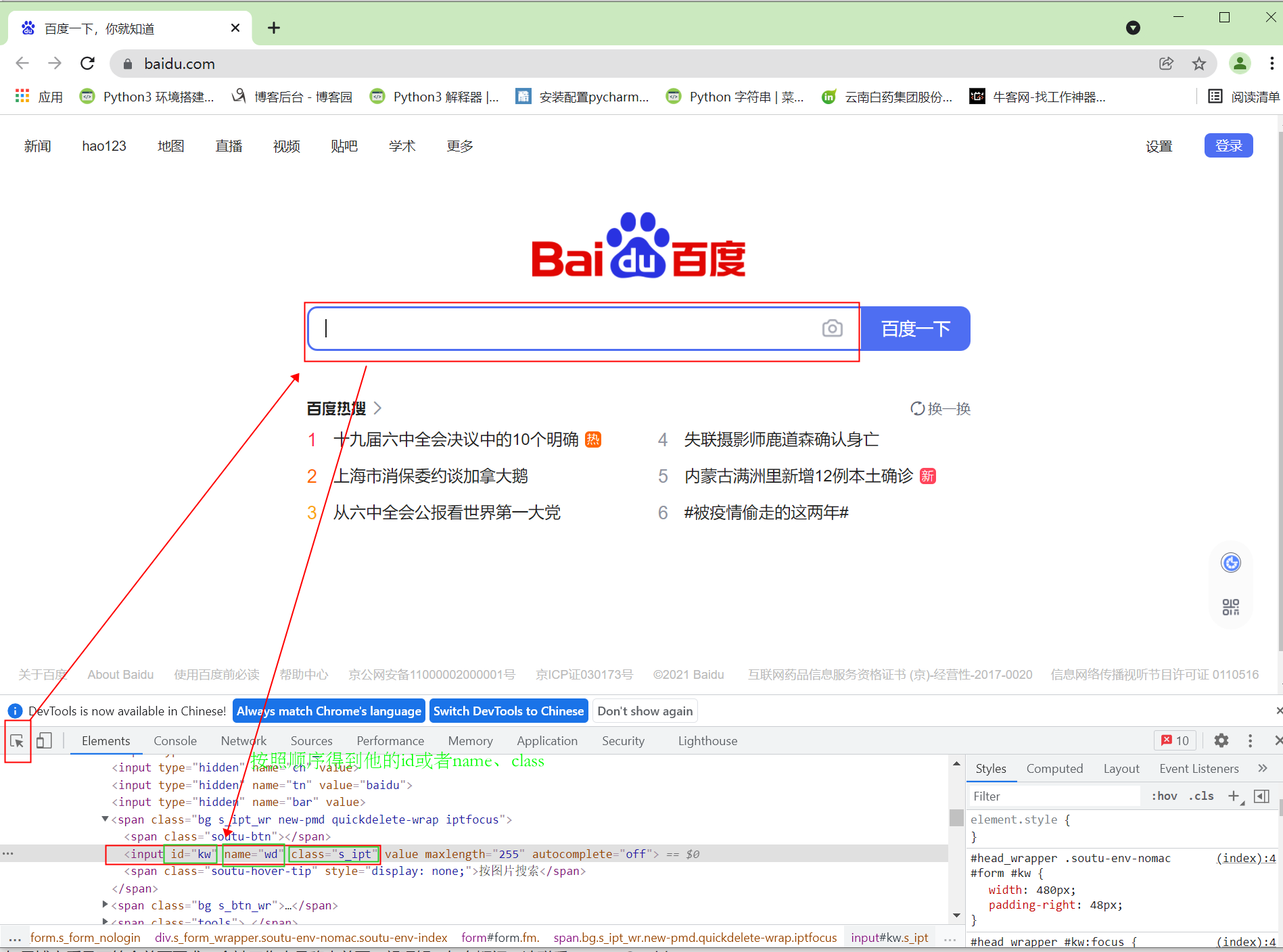Screen dimensions: 1283x952
Task: Click the QR code icon on the page
Action: 1231,607
